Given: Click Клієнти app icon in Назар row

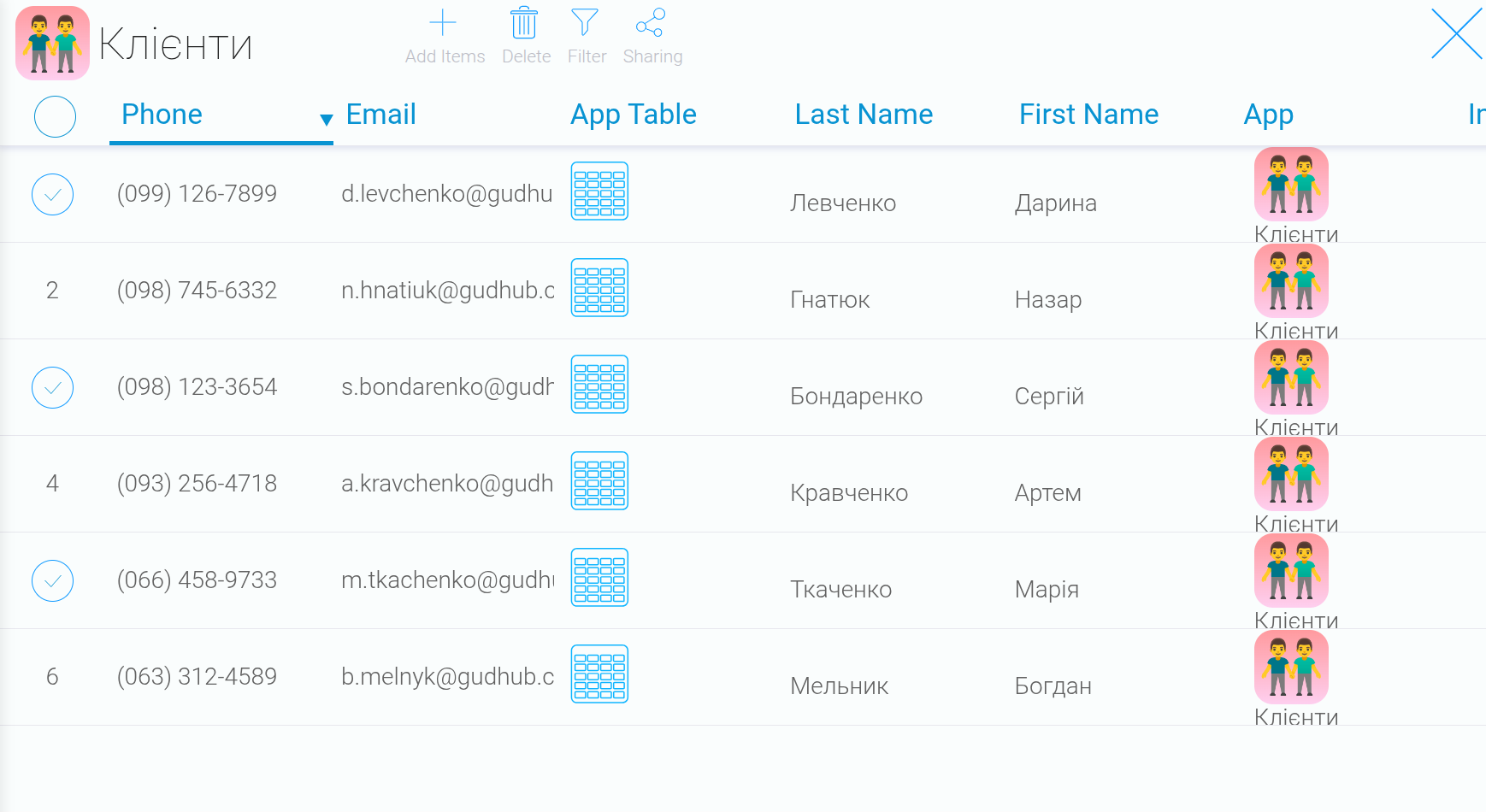Looking at the screenshot, I should point(1291,280).
